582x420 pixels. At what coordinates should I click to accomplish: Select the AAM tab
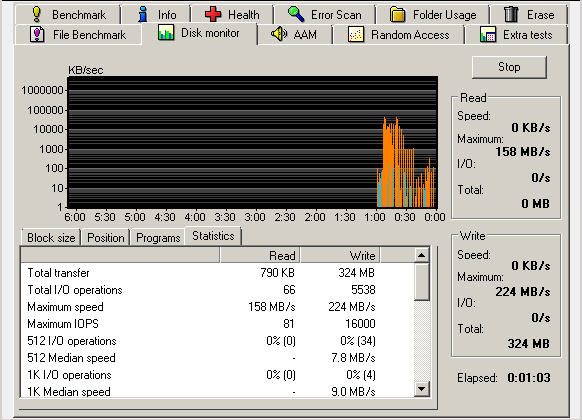click(294, 35)
